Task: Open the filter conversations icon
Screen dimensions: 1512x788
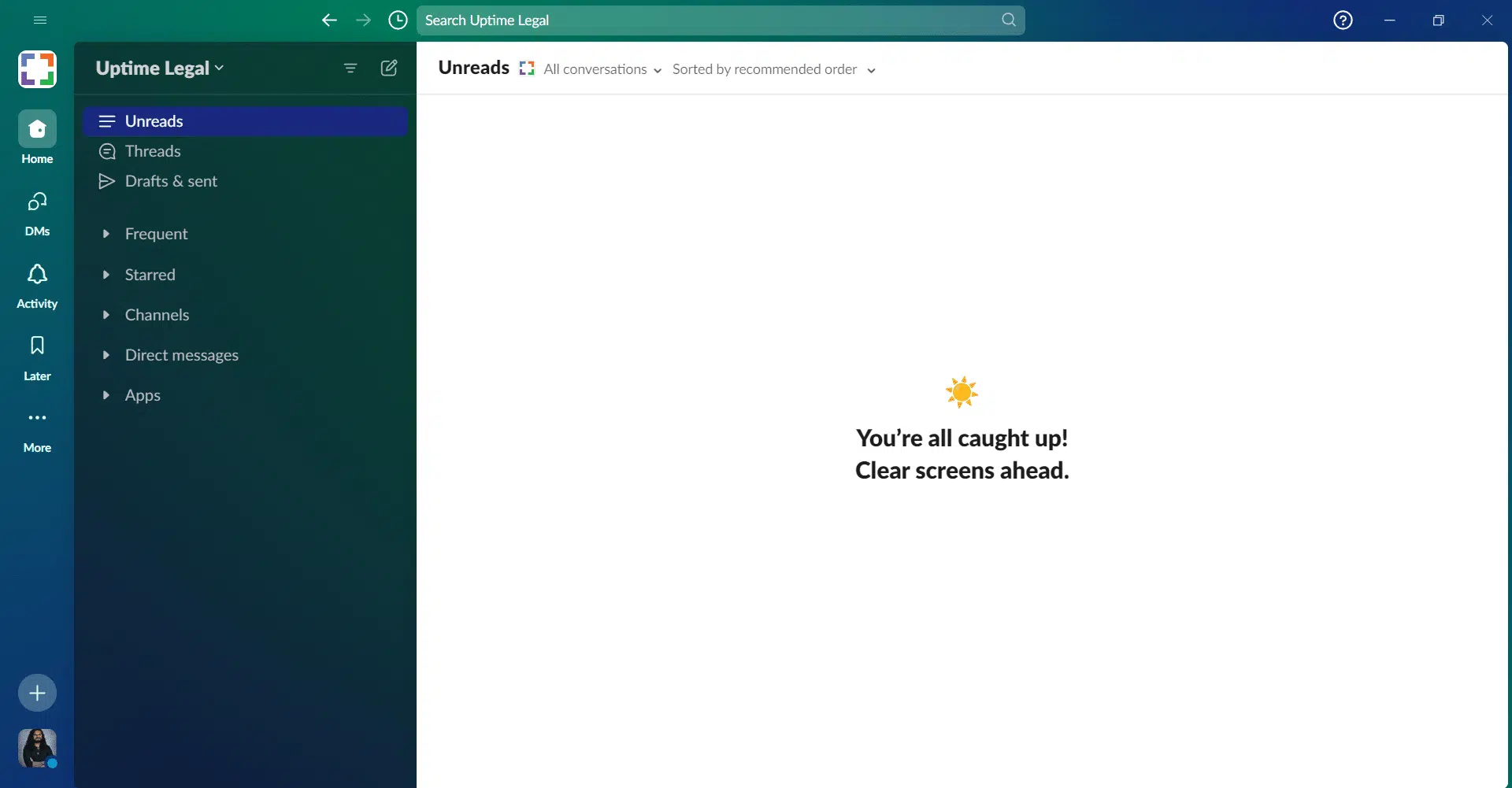Action: (350, 68)
